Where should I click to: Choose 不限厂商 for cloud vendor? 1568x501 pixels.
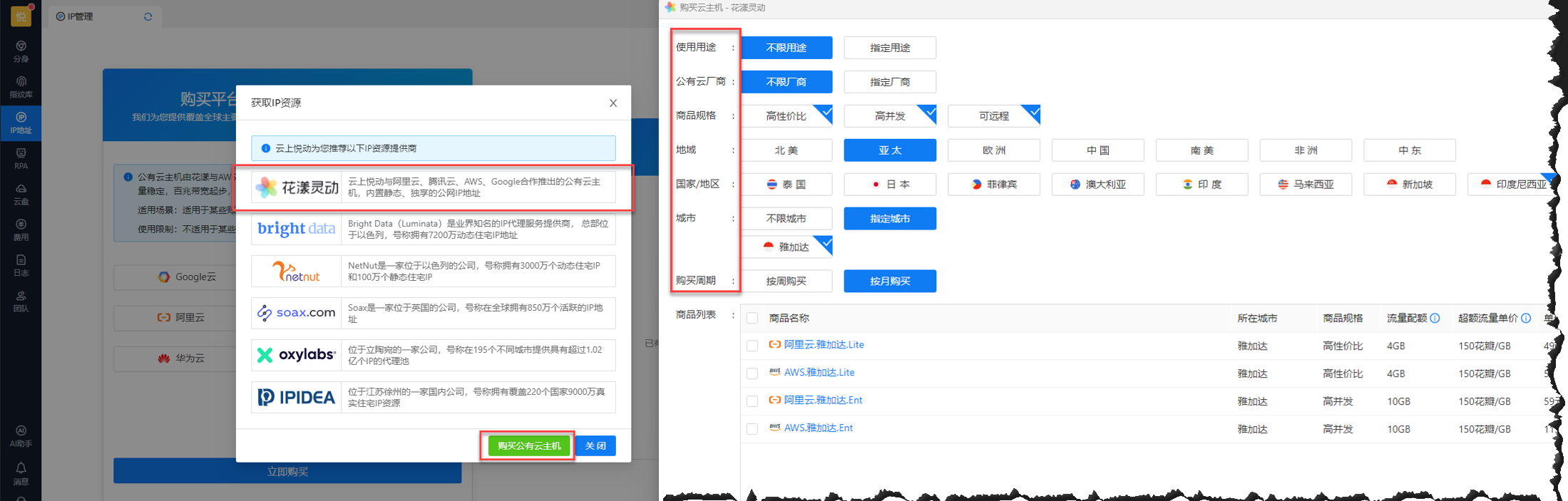(786, 82)
